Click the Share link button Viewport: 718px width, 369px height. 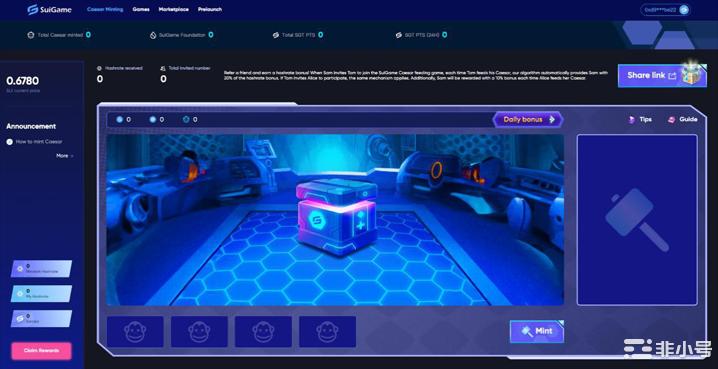pyautogui.click(x=662, y=76)
